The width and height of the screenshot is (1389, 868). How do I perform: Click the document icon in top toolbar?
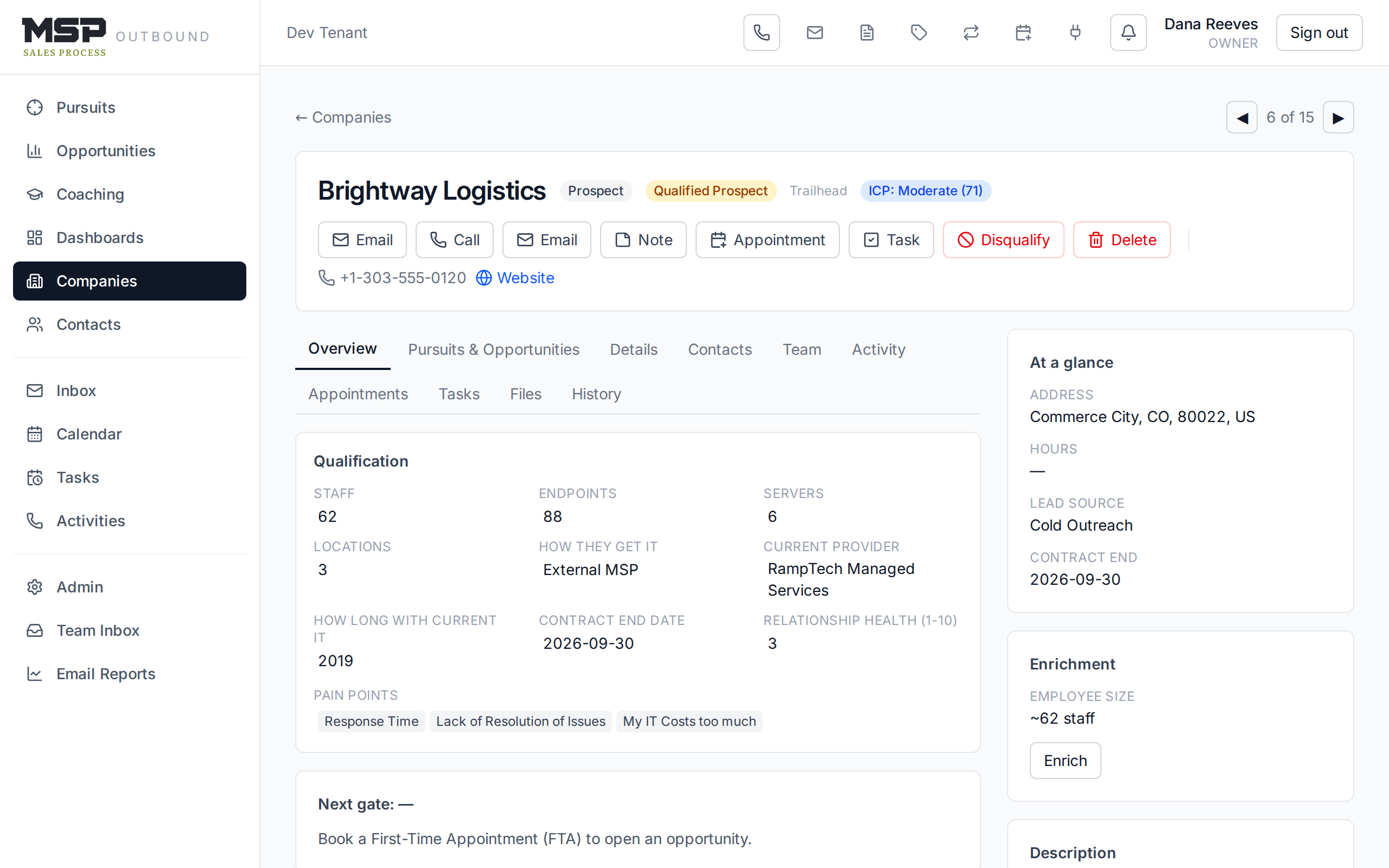pyautogui.click(x=866, y=33)
